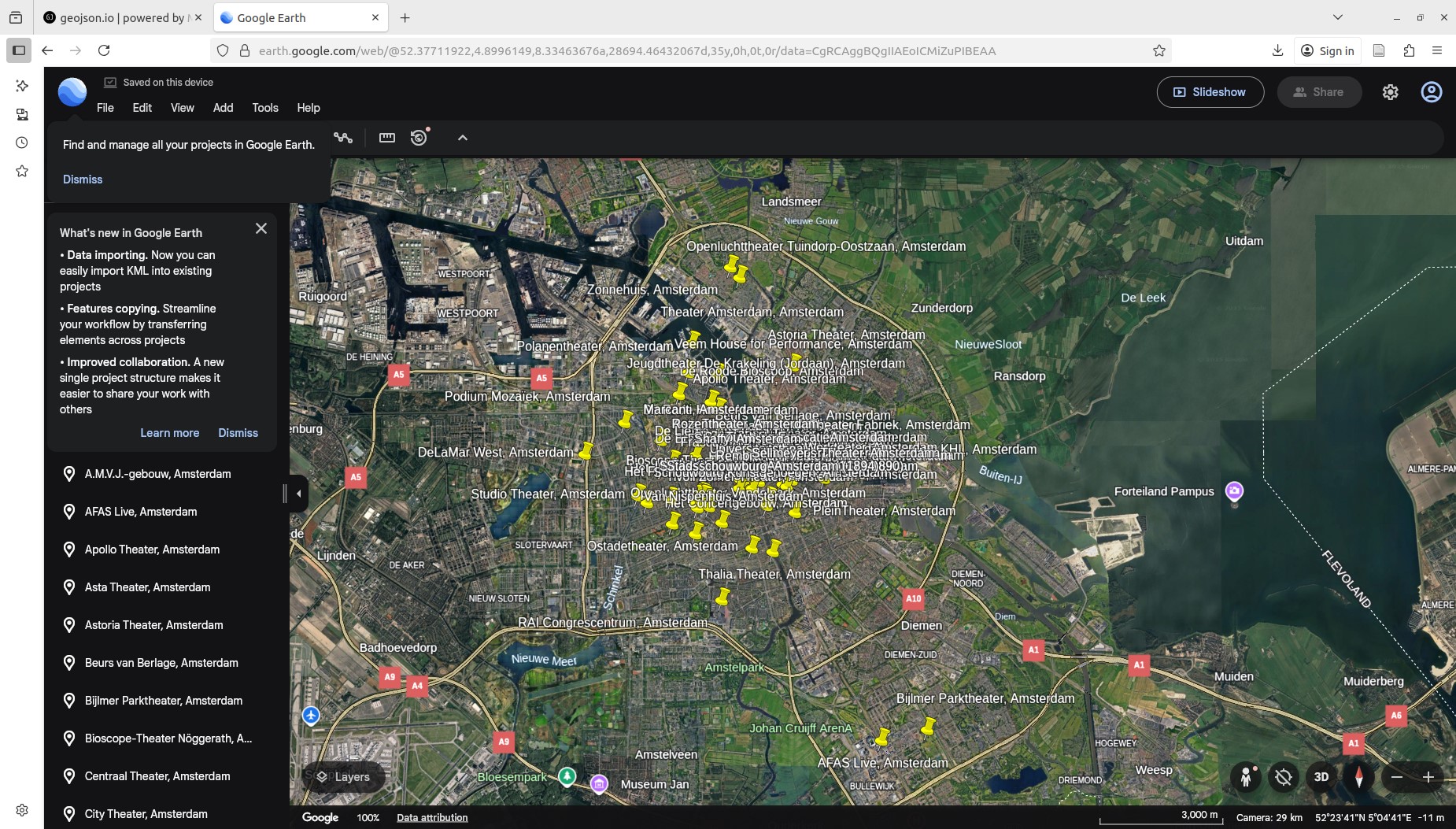Click the Bijlmer Parktheater yellow pushpin
The height and width of the screenshot is (829, 1456).
[928, 727]
